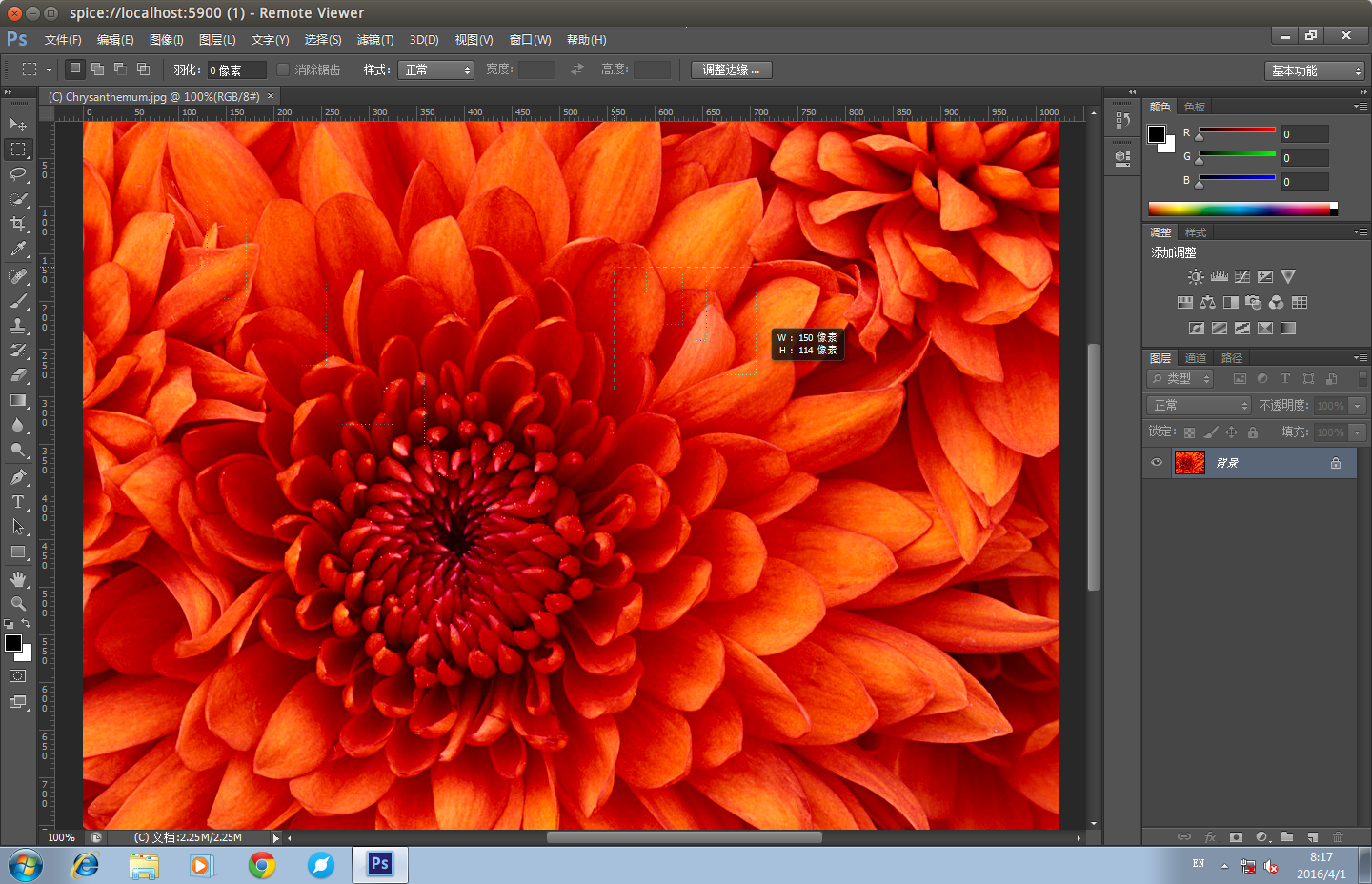This screenshot has width=1372, height=884.
Task: Select the Lasso tool
Action: (x=18, y=174)
